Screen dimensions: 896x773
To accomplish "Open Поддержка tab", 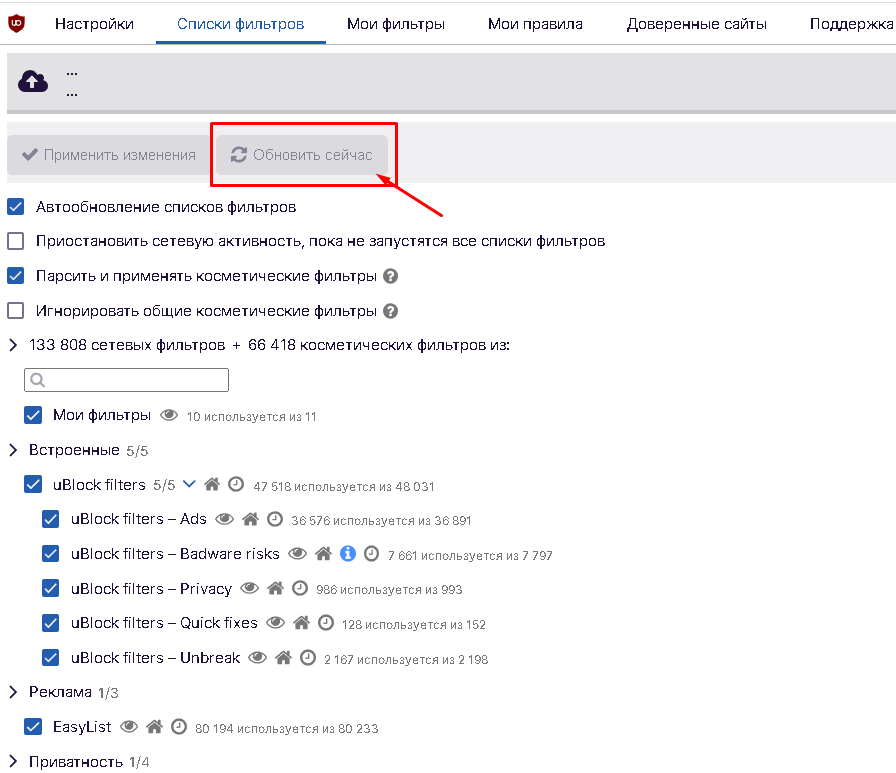I will point(851,24).
